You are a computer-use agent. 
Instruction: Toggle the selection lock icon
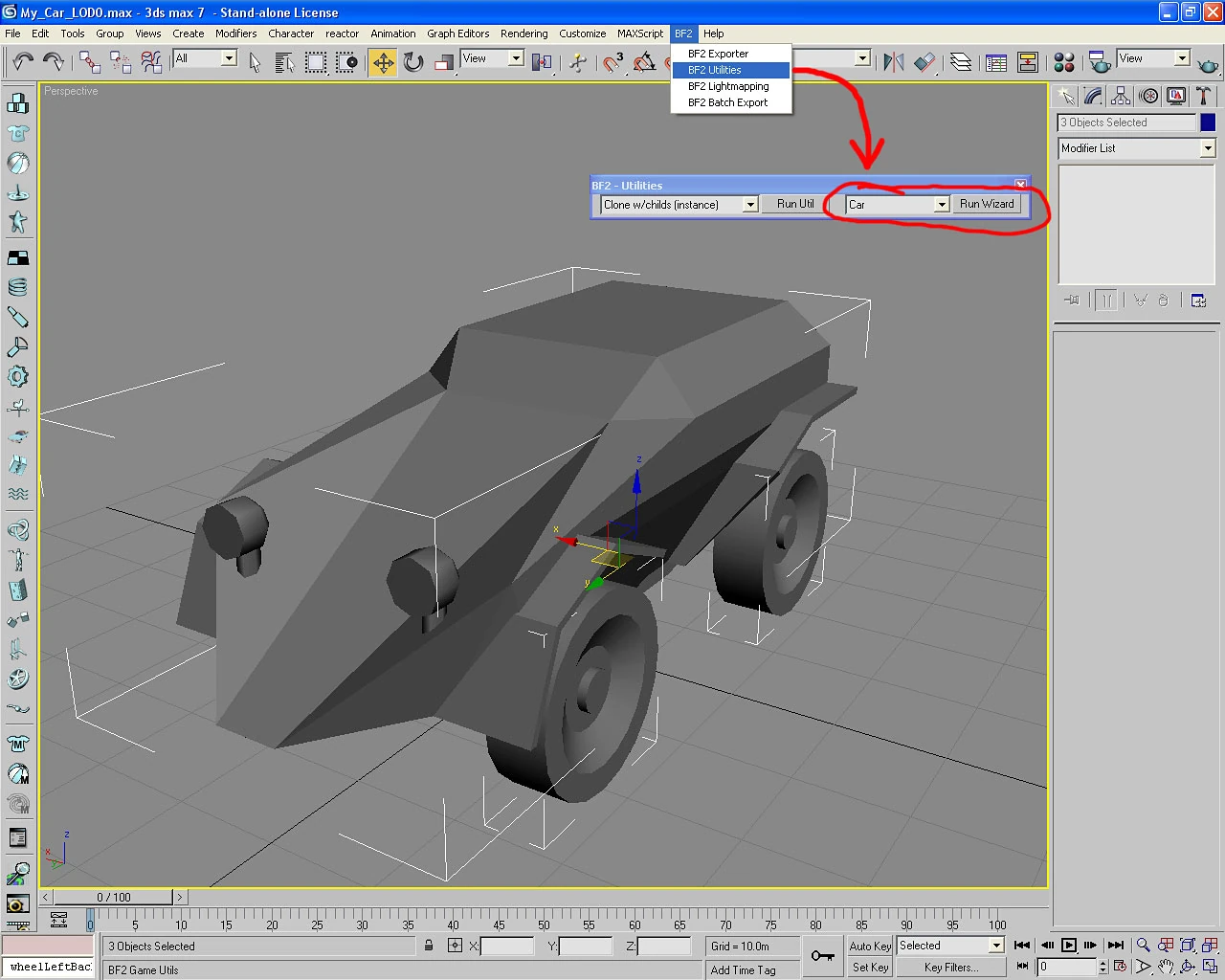pos(429,946)
